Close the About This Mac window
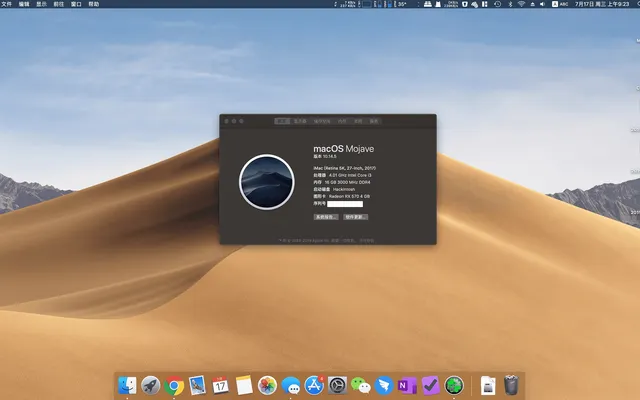The width and height of the screenshot is (640, 400). click(227, 121)
